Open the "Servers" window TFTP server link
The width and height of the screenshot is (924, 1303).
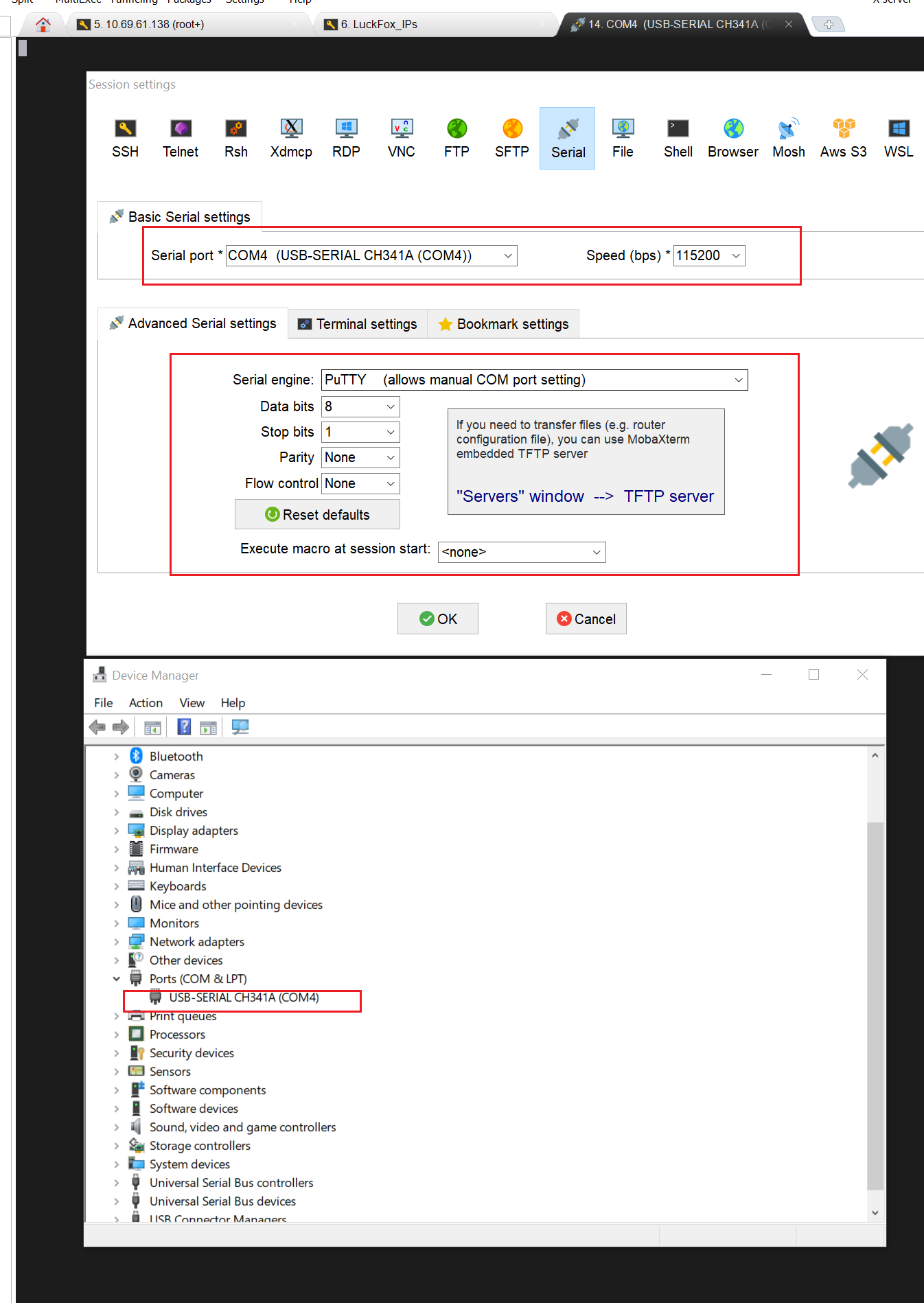585,496
